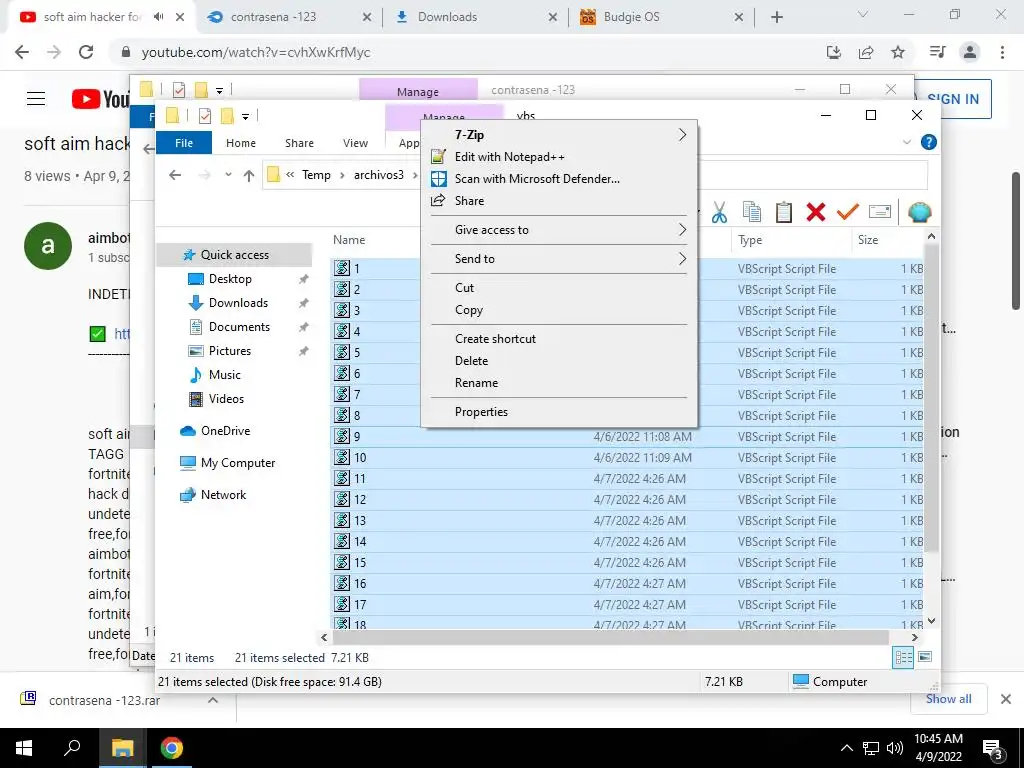Open Explorer Help question mark icon

[929, 142]
